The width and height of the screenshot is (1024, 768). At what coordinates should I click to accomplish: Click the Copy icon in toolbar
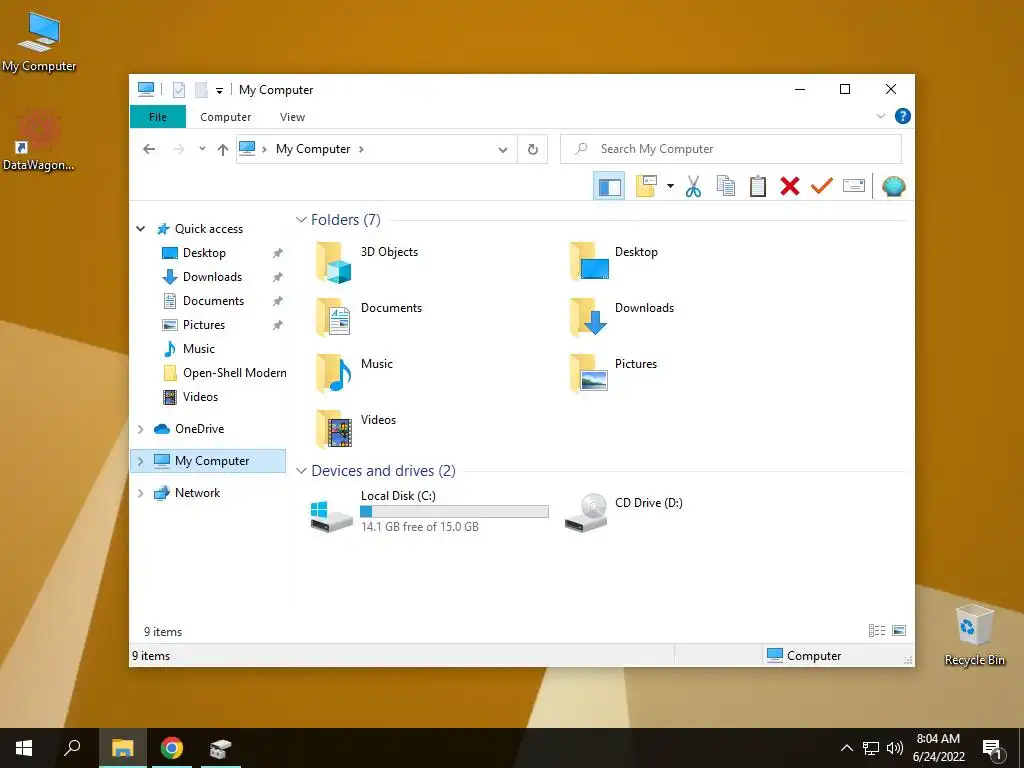[x=726, y=186]
